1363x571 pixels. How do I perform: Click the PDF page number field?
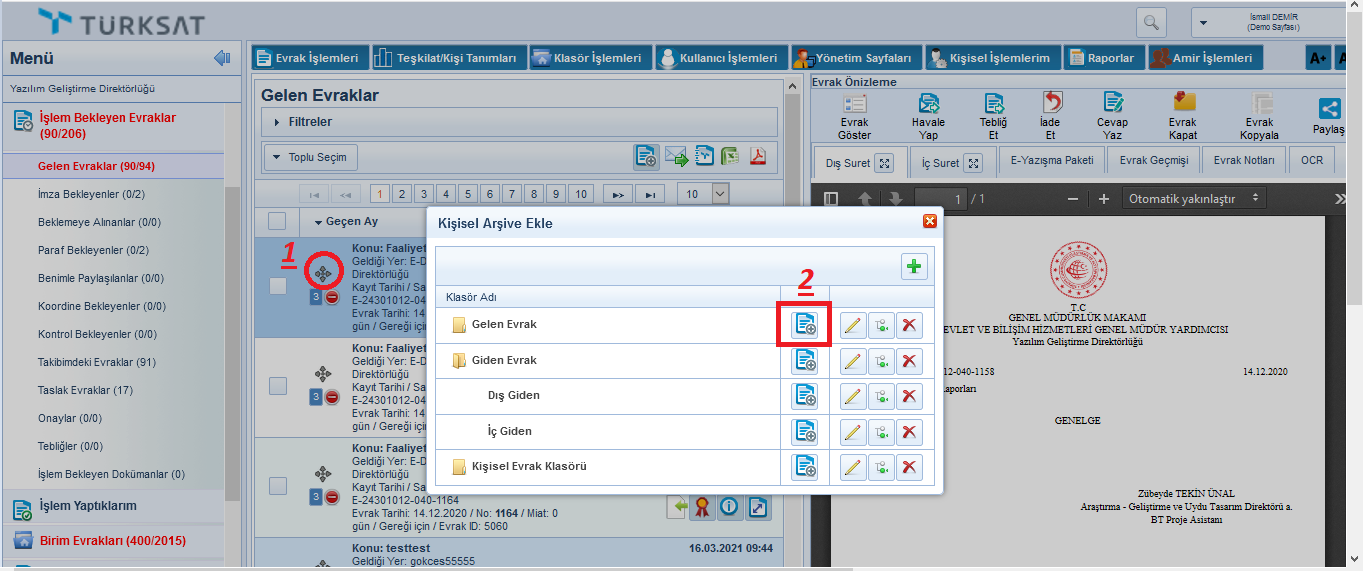tap(945, 199)
